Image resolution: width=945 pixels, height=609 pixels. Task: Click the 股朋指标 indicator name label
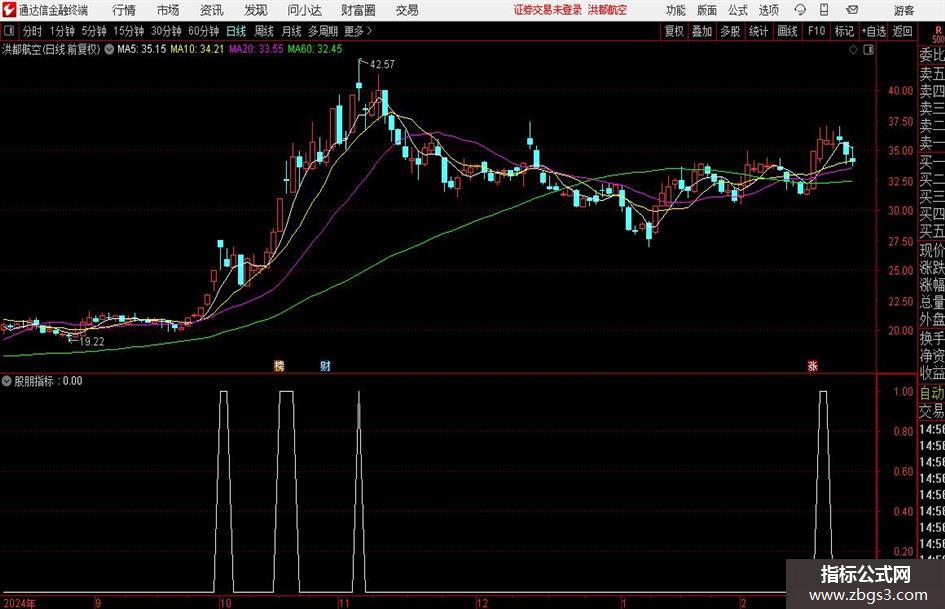coord(34,381)
